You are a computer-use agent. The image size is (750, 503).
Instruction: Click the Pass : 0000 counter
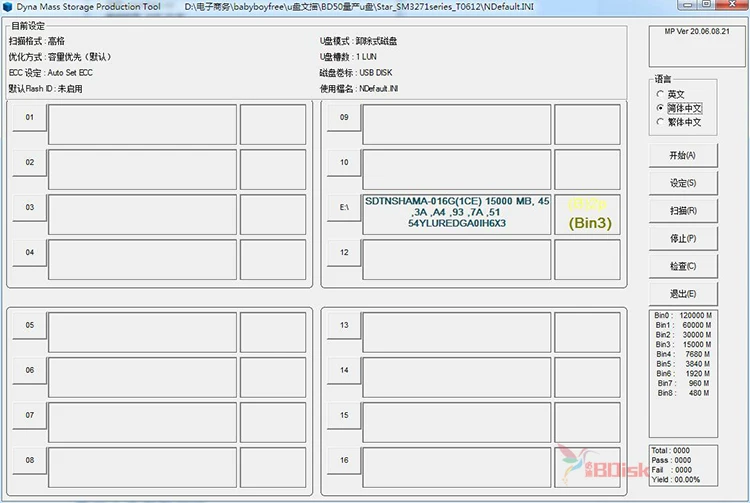coord(671,460)
